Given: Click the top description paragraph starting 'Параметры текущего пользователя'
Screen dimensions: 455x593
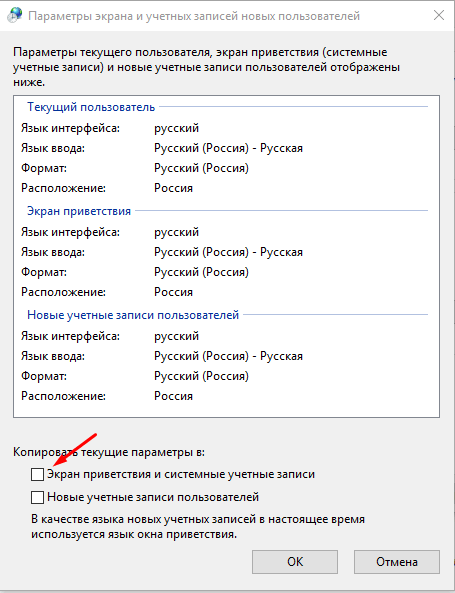Looking at the screenshot, I should pos(207,67).
